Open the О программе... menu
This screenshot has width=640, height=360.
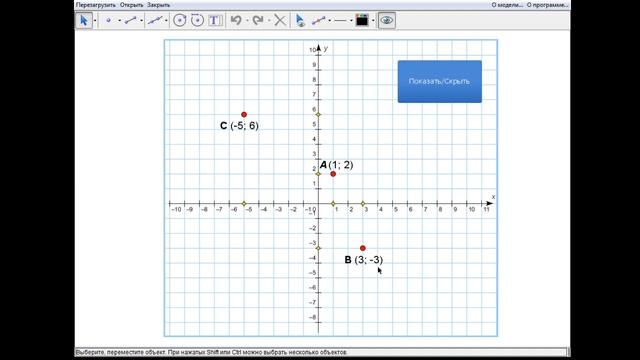547,5
